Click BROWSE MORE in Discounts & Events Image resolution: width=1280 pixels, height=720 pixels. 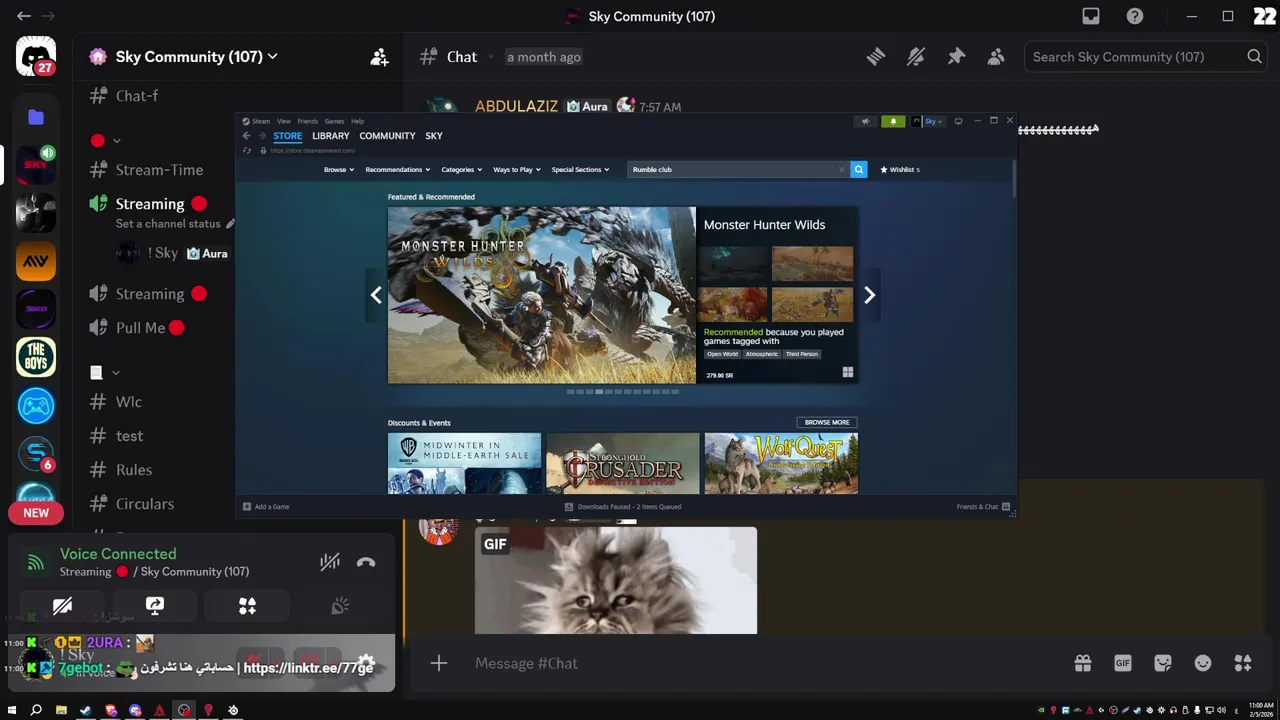[827, 422]
